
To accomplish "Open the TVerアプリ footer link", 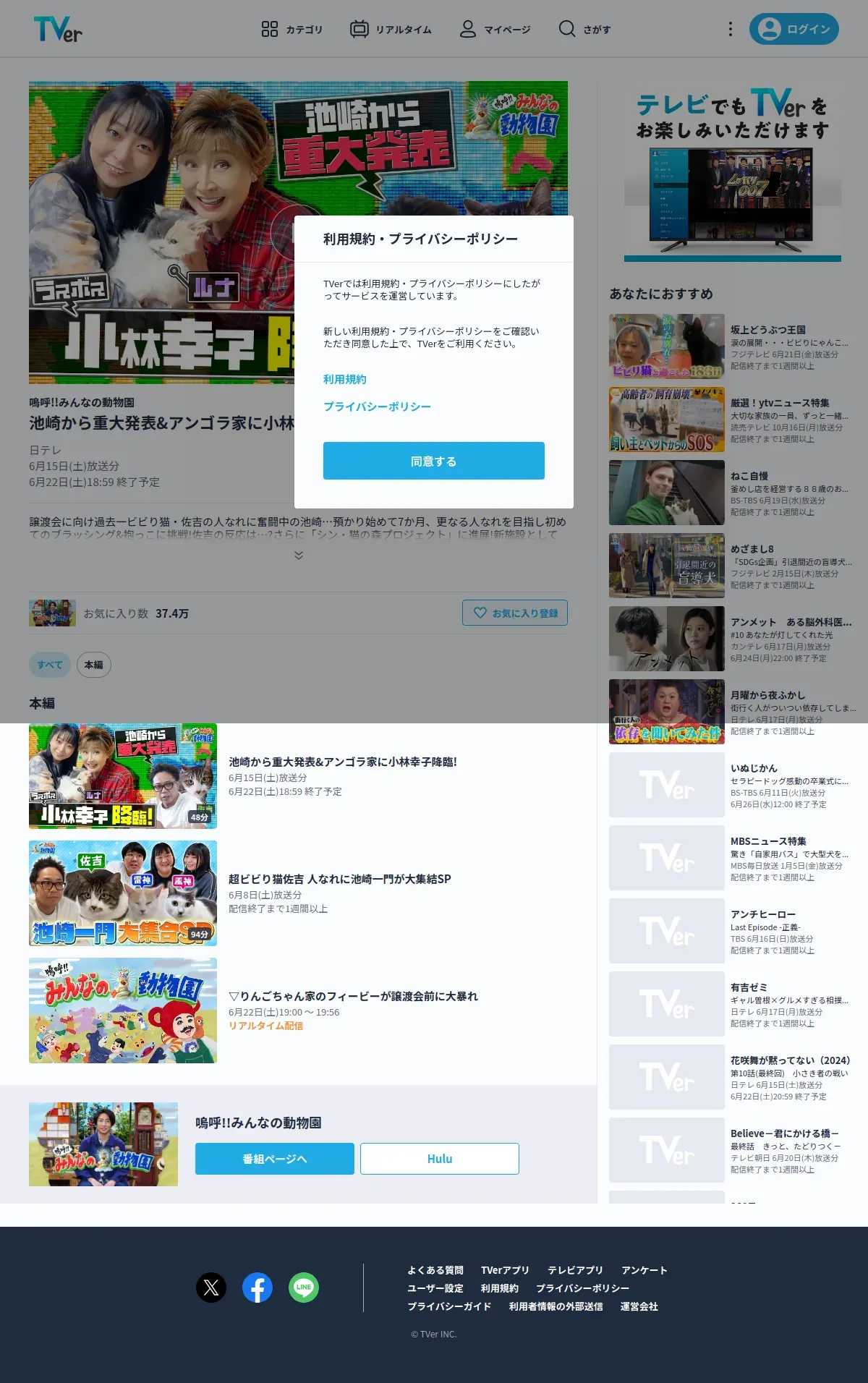I will pos(506,1270).
